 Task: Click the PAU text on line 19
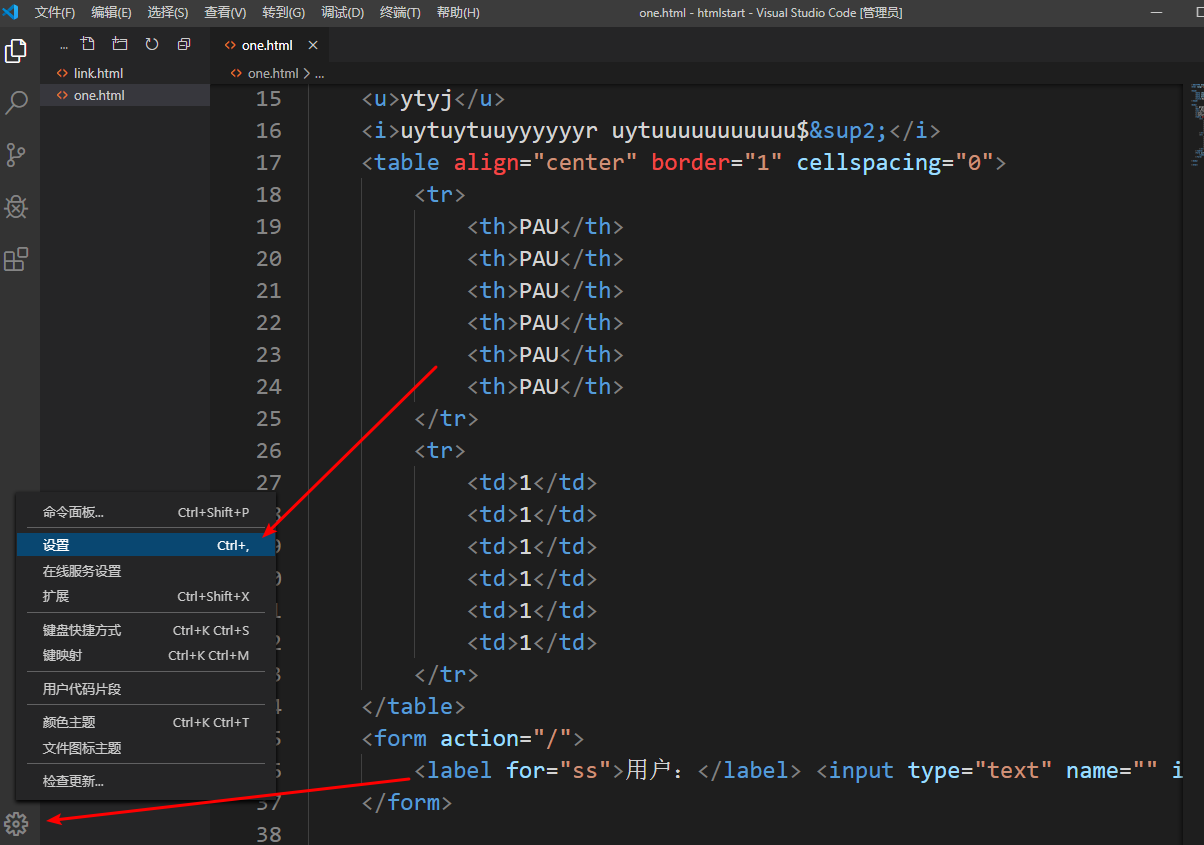[539, 226]
